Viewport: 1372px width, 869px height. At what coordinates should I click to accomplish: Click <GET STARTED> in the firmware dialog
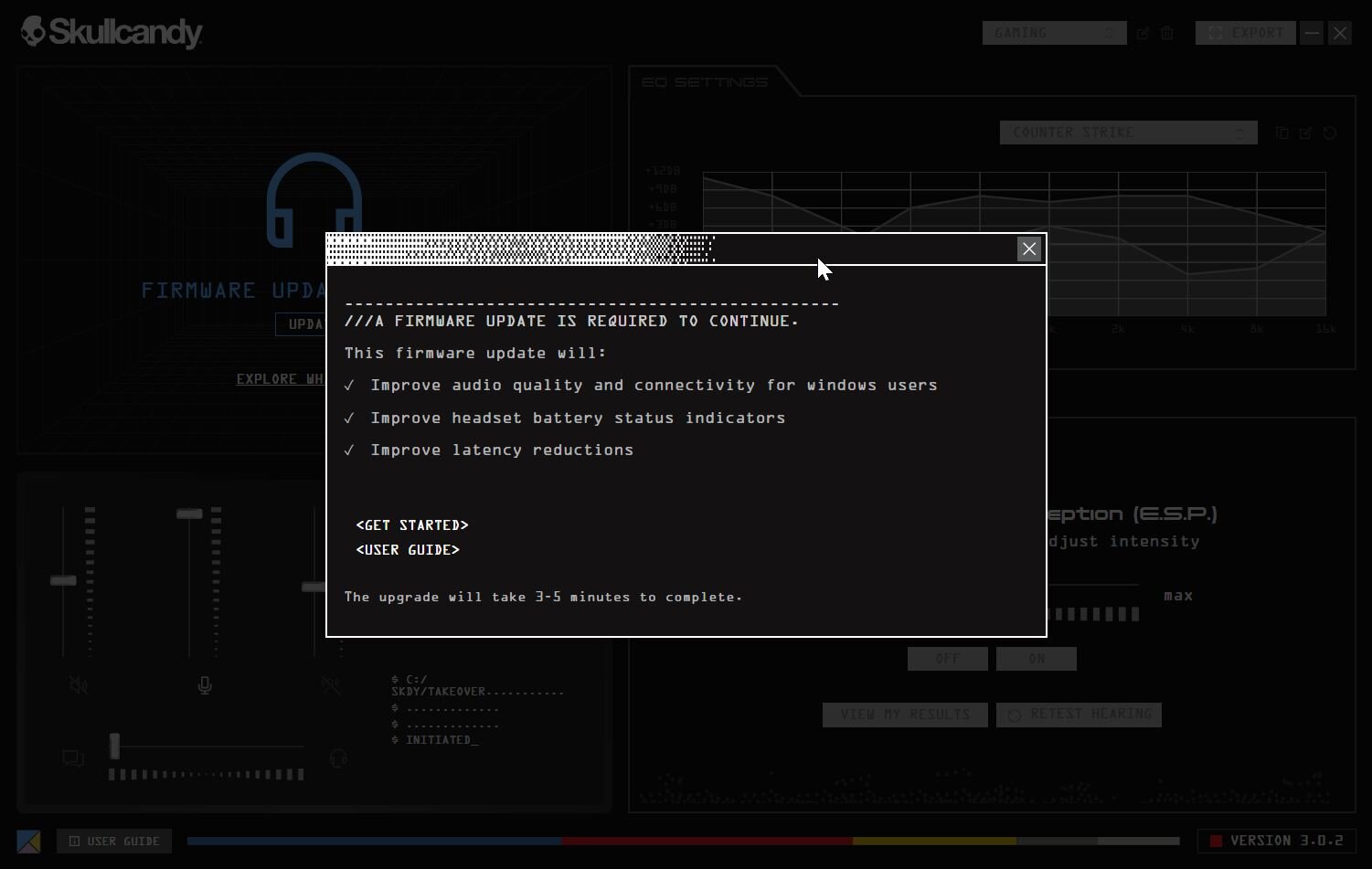(412, 525)
